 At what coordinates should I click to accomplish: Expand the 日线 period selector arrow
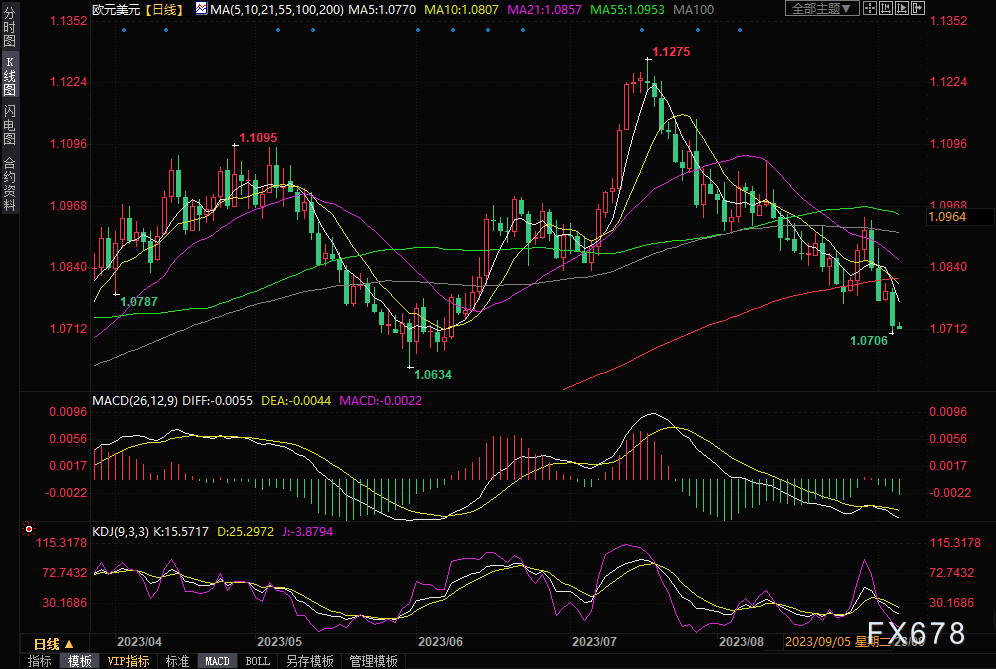(x=69, y=644)
